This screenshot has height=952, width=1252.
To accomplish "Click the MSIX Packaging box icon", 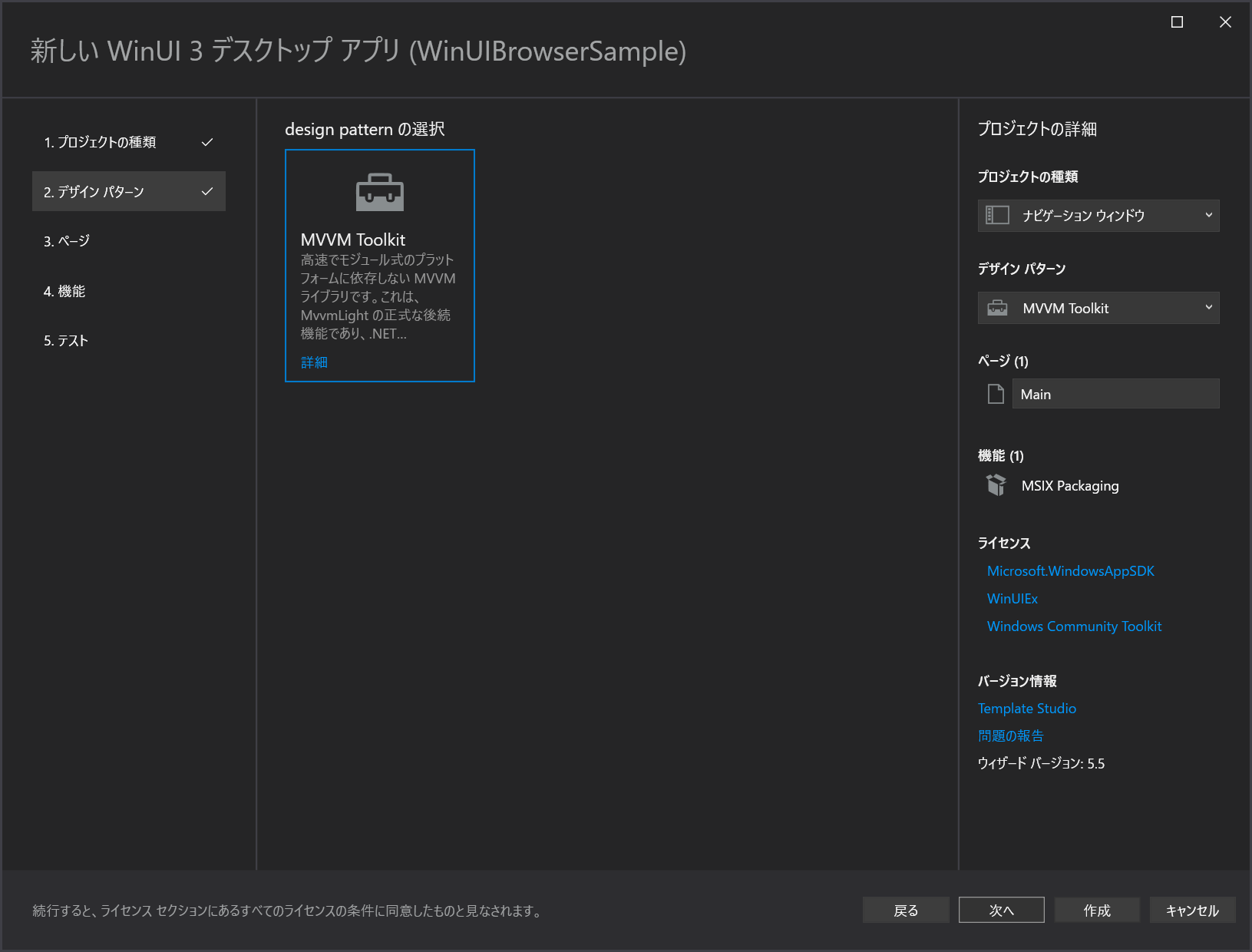I will coord(996,485).
